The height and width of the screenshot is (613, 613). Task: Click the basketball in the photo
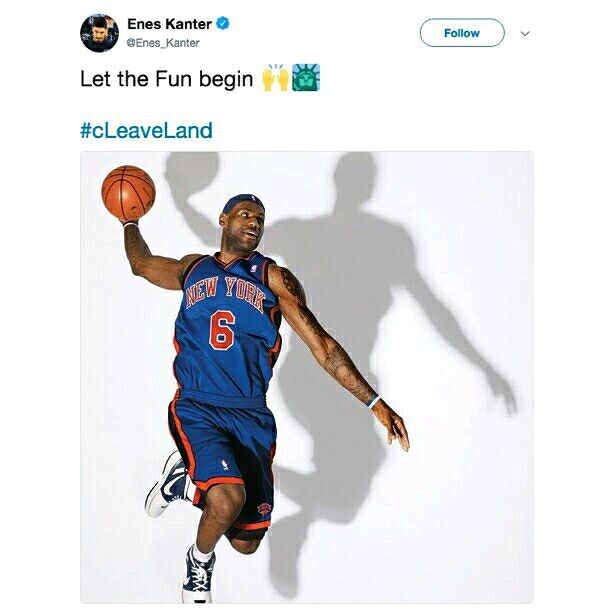click(x=128, y=193)
